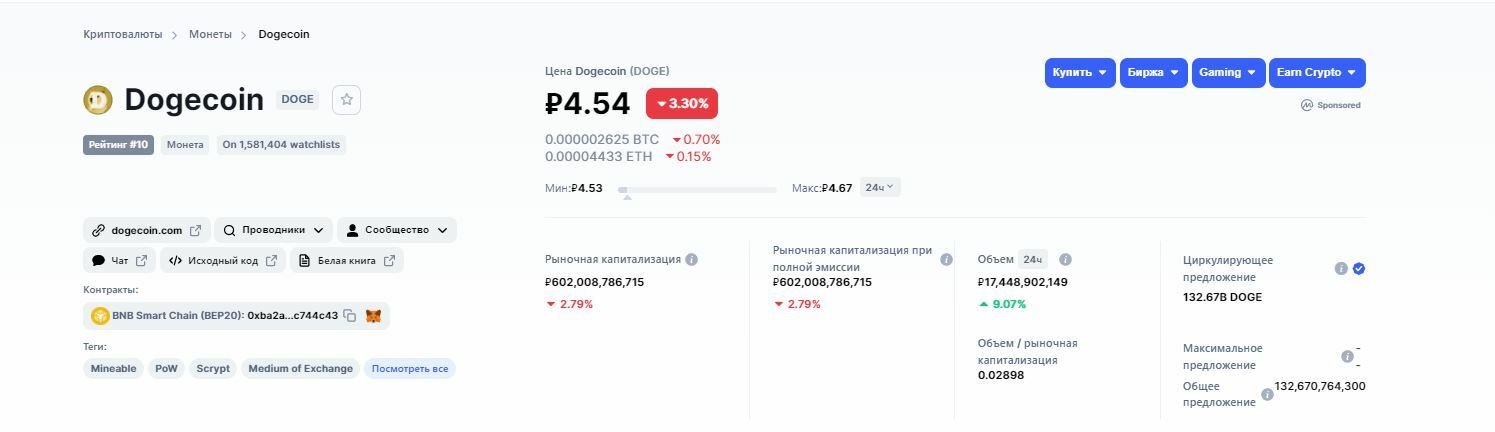The width and height of the screenshot is (1495, 432).
Task: Open the Купить menu
Action: click(1080, 73)
